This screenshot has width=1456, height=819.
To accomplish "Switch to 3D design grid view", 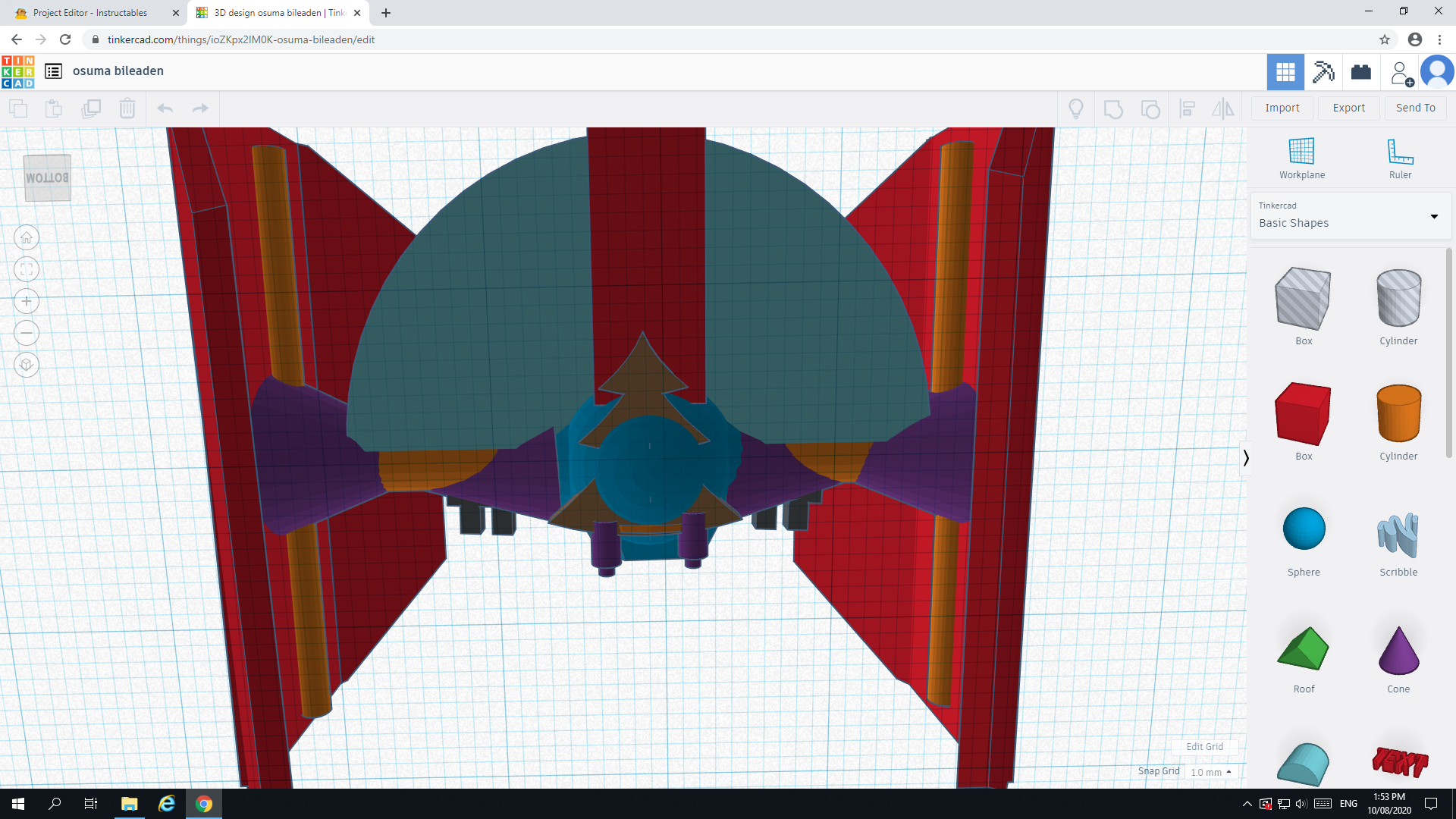I will click(1285, 72).
